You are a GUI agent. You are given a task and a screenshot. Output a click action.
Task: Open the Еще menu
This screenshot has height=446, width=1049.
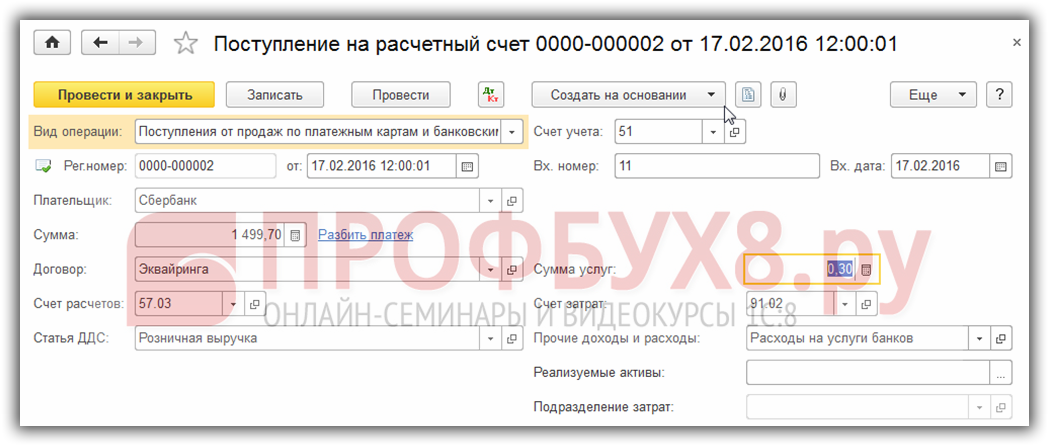point(933,95)
